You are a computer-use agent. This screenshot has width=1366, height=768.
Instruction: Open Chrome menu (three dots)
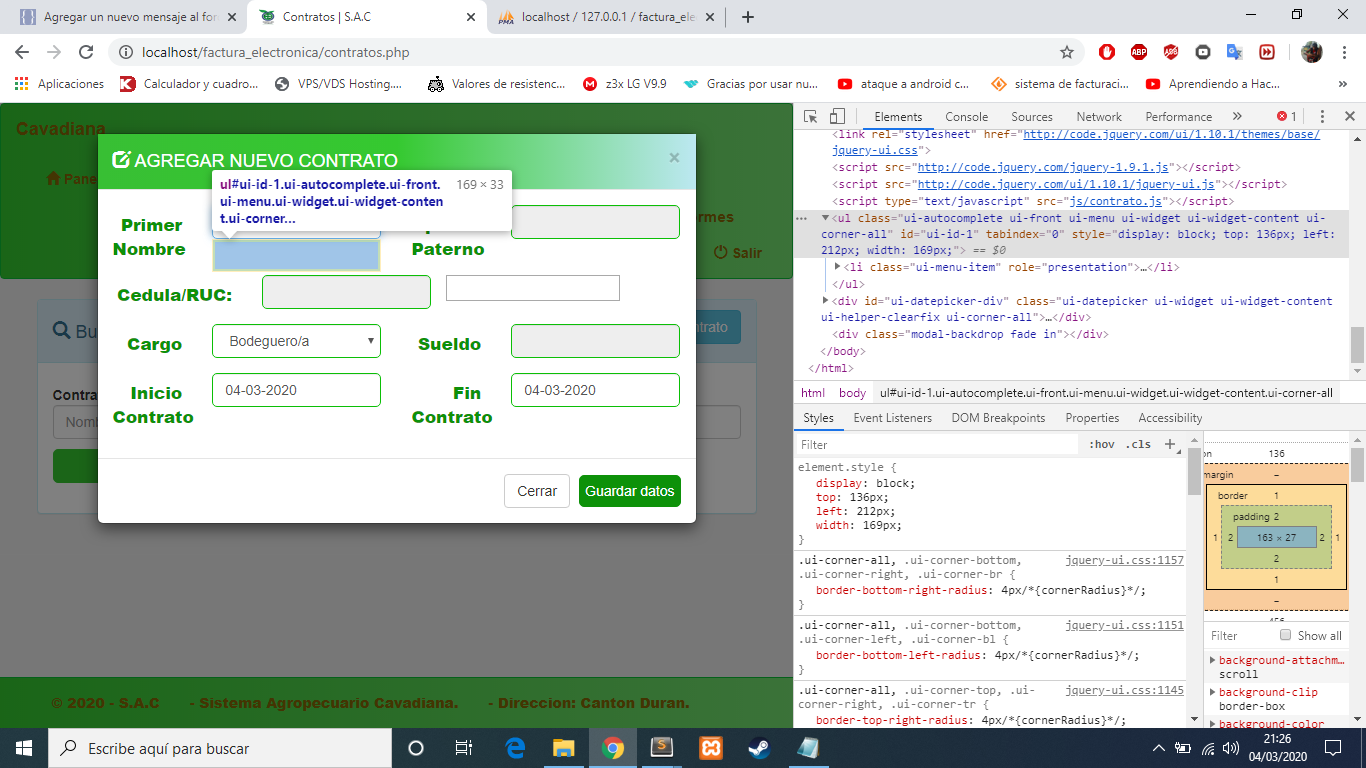tap(1343, 52)
